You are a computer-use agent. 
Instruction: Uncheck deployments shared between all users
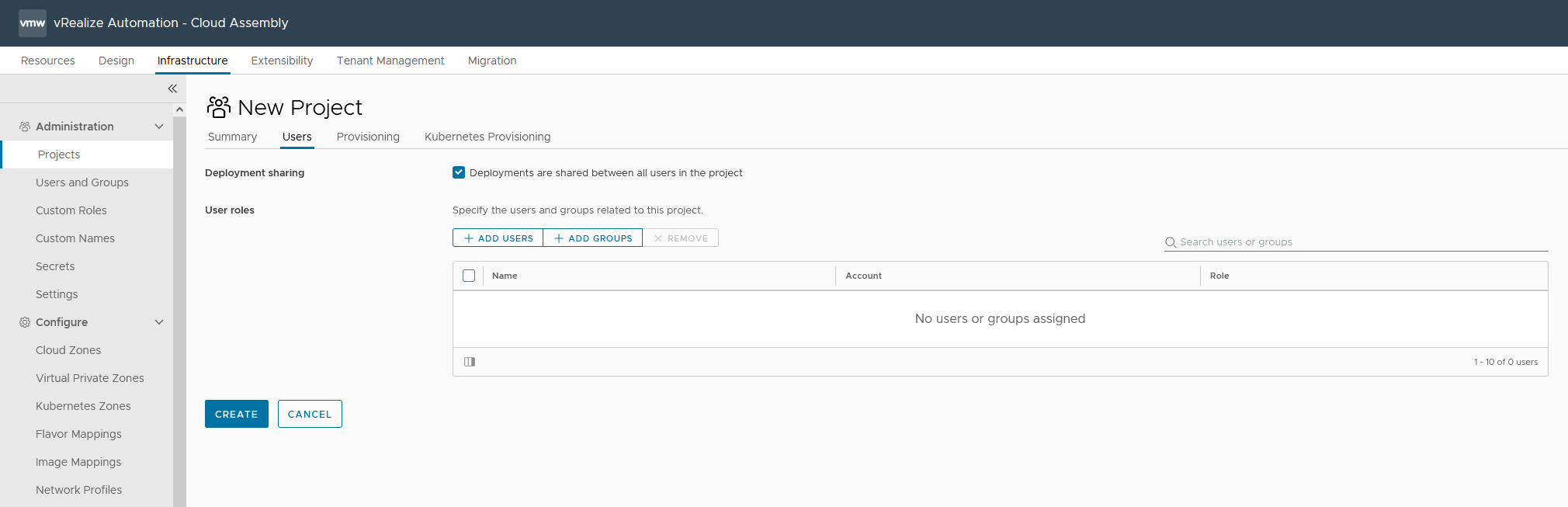459,172
